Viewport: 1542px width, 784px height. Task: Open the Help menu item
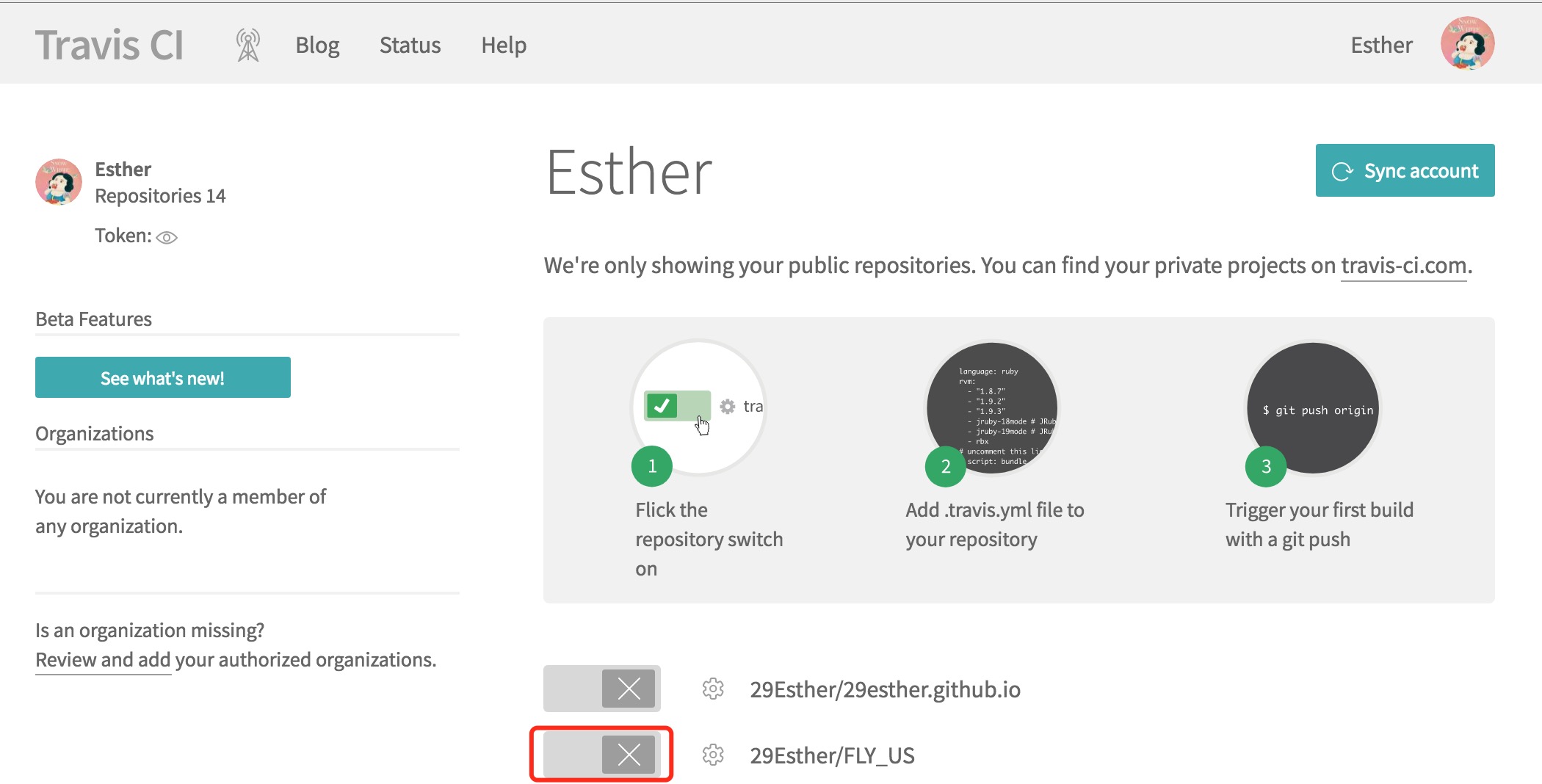tap(504, 45)
